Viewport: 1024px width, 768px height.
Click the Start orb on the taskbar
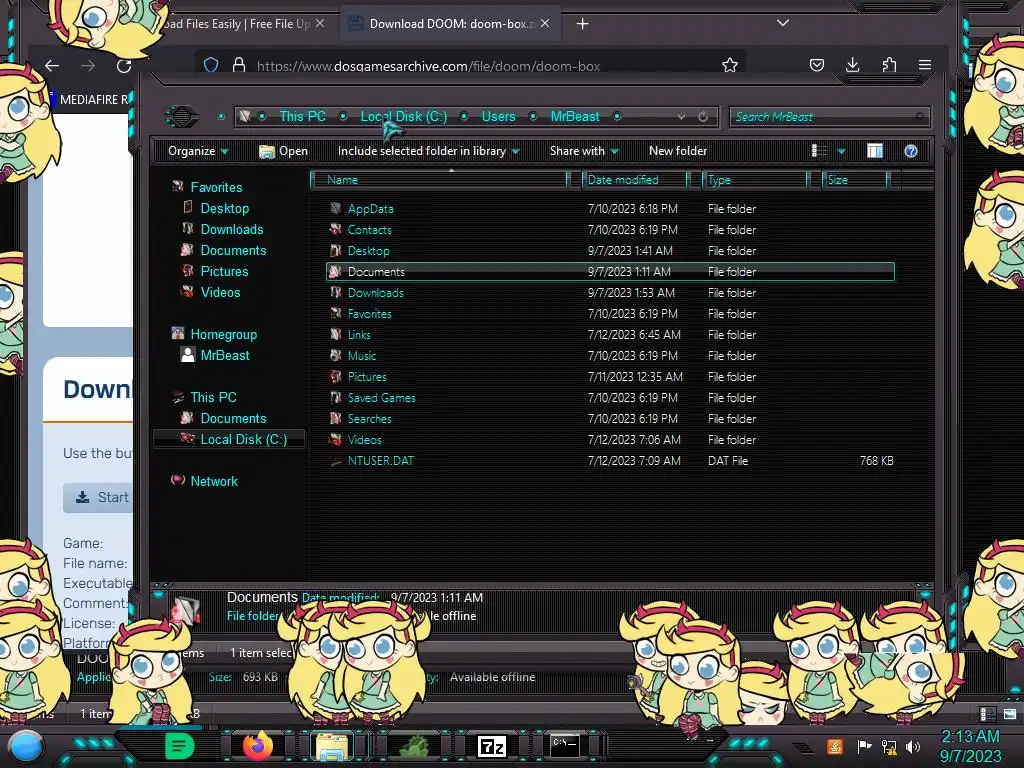click(x=25, y=746)
